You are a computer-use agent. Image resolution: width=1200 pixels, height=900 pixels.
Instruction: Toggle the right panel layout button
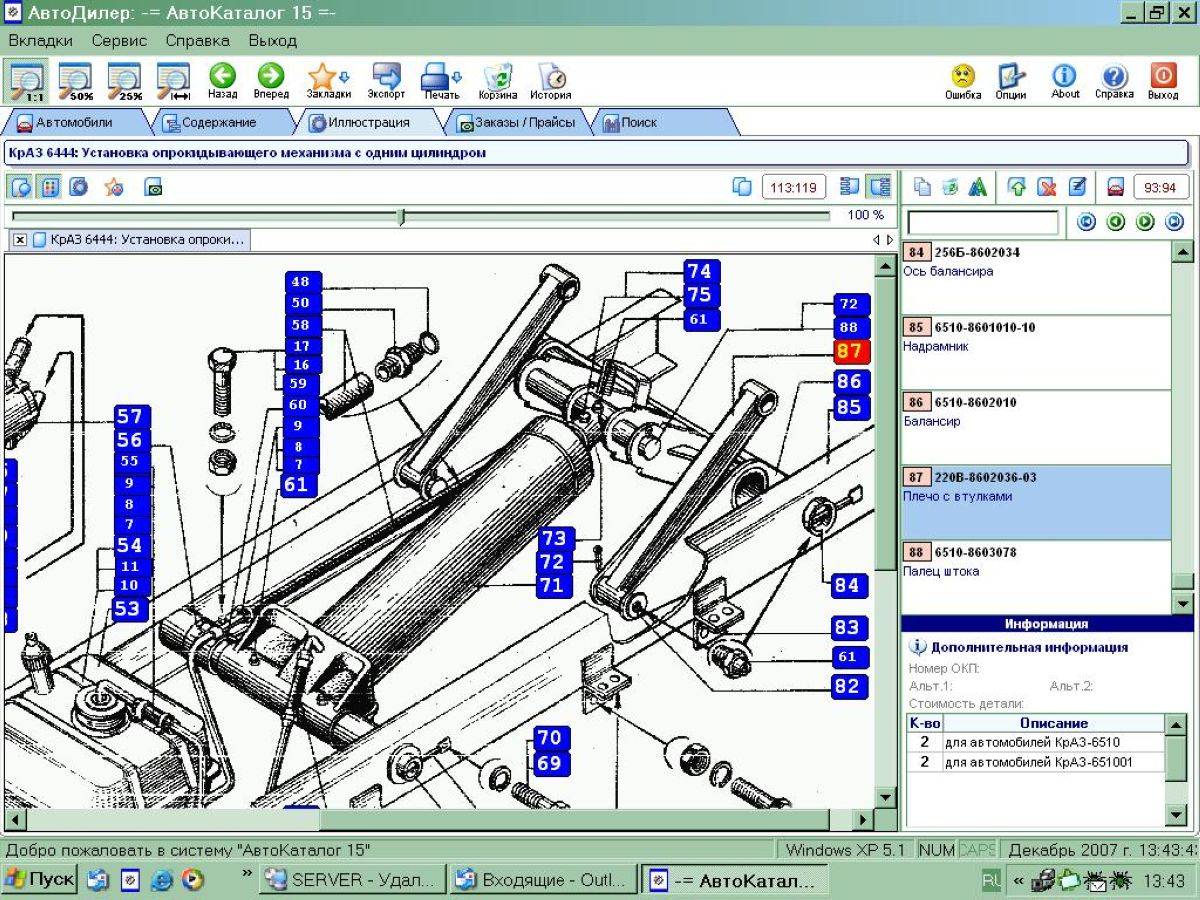pyautogui.click(x=880, y=187)
